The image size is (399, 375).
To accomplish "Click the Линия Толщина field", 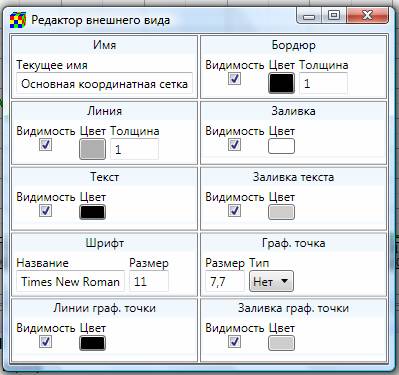I will (x=134, y=149).
